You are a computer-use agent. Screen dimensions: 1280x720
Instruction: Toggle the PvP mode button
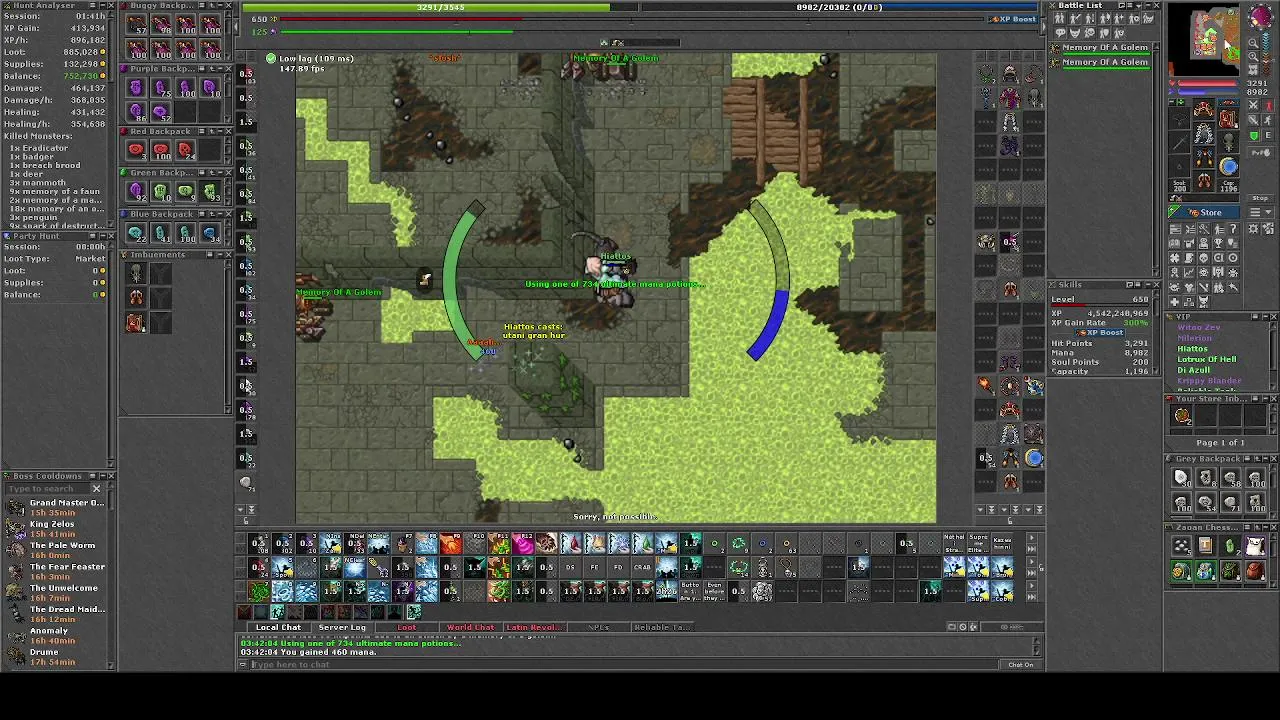1261,152
